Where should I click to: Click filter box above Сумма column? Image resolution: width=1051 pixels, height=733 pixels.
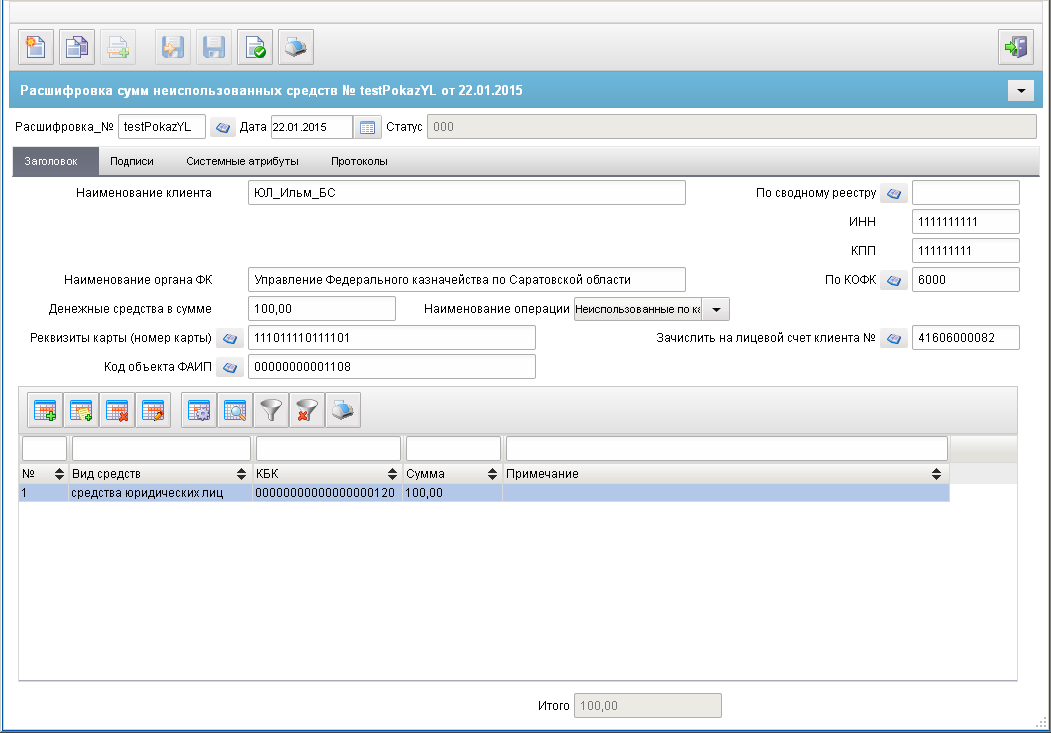coord(453,448)
